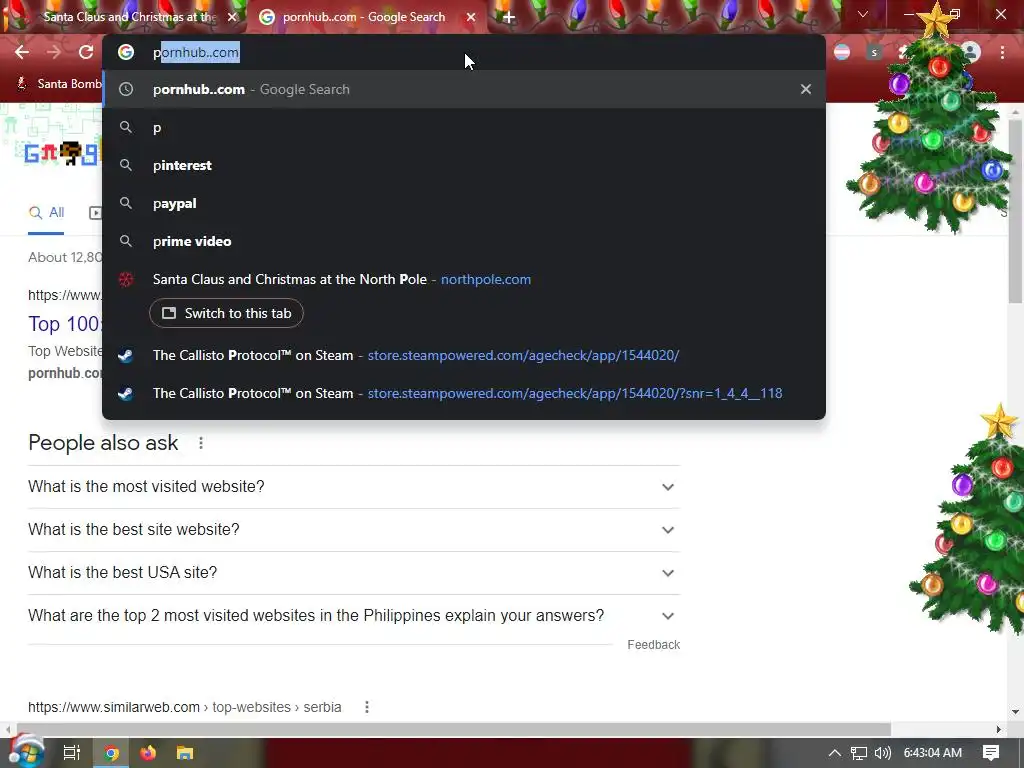Click the magnifier icon beside prime video
Image resolution: width=1024 pixels, height=768 pixels.
[126, 241]
